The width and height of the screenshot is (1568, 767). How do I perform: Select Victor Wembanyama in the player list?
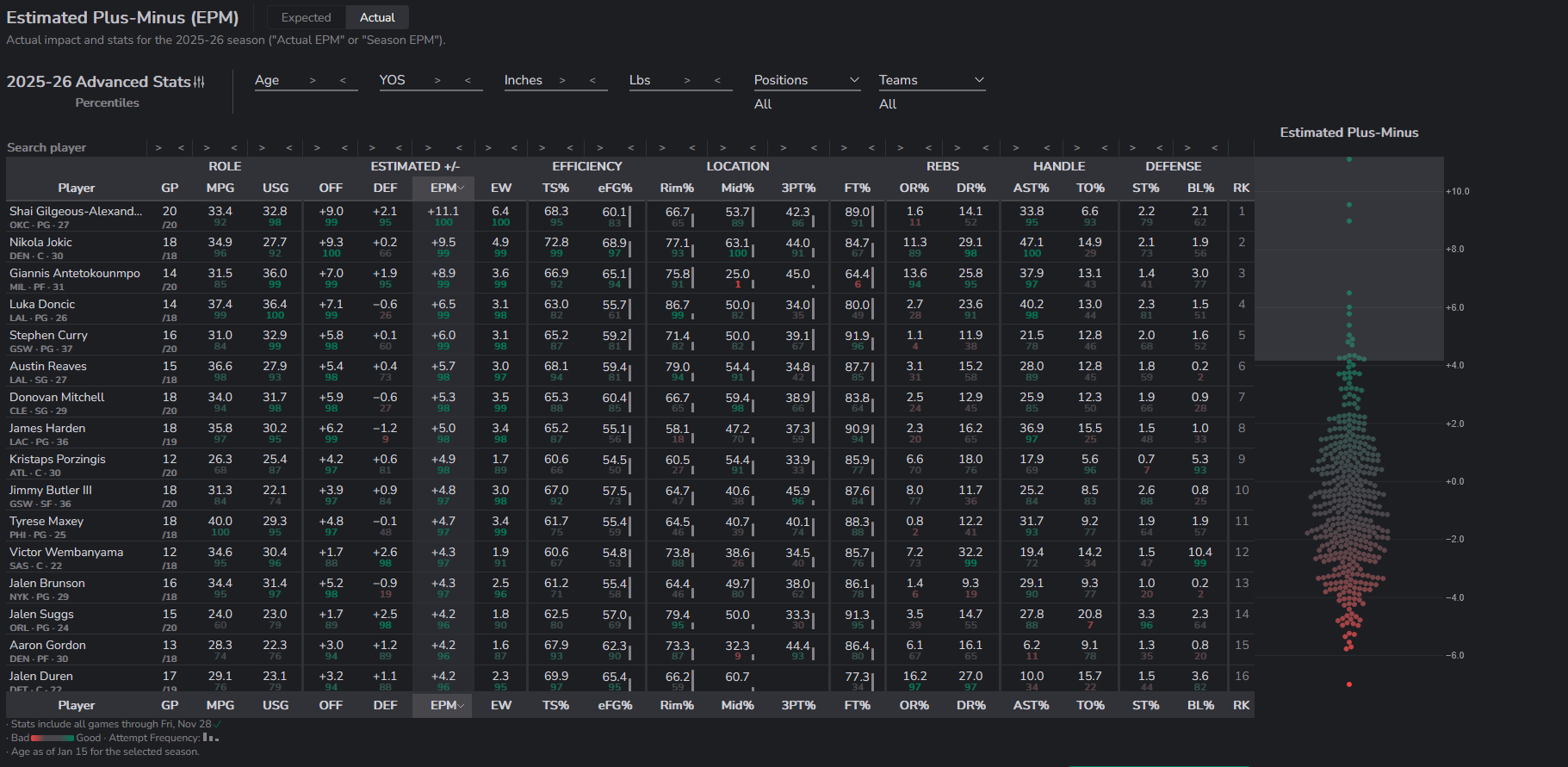[x=66, y=553]
